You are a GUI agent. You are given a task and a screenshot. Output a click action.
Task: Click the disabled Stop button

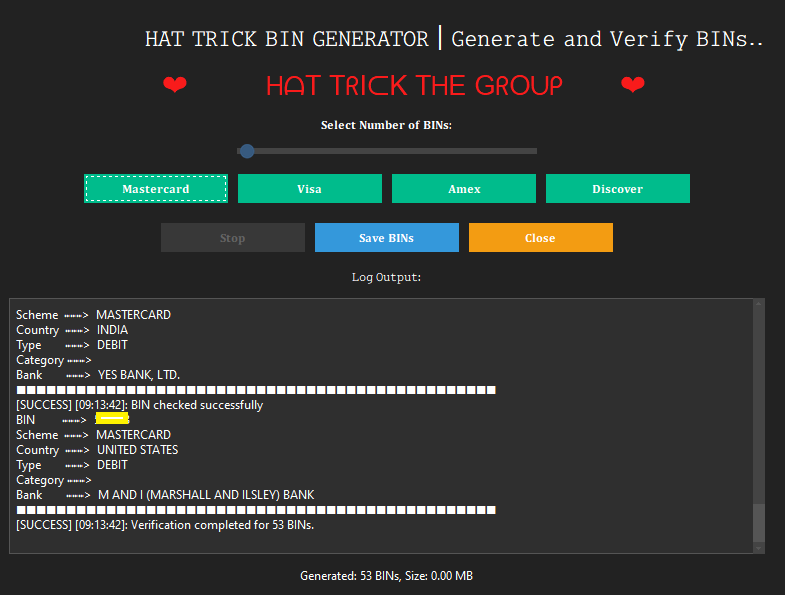[233, 238]
